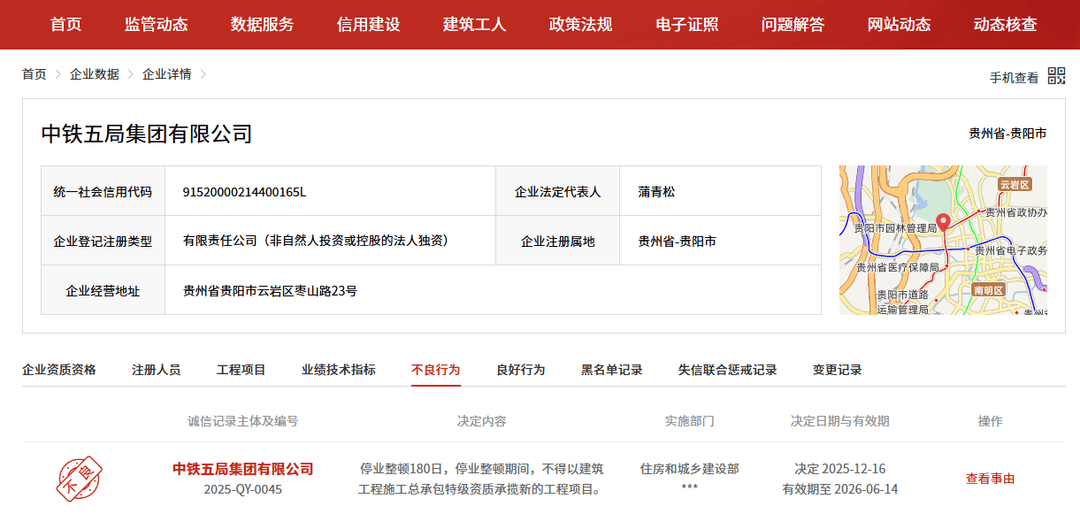Switch to the 注册人员 tab
Image resolution: width=1080 pixels, height=514 pixels.
156,369
